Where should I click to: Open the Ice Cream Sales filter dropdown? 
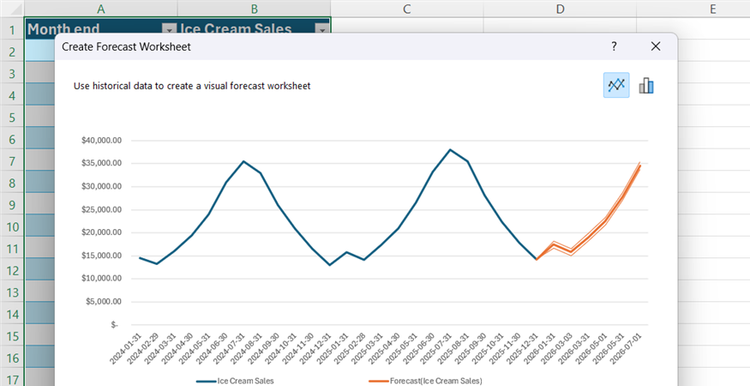[322, 30]
